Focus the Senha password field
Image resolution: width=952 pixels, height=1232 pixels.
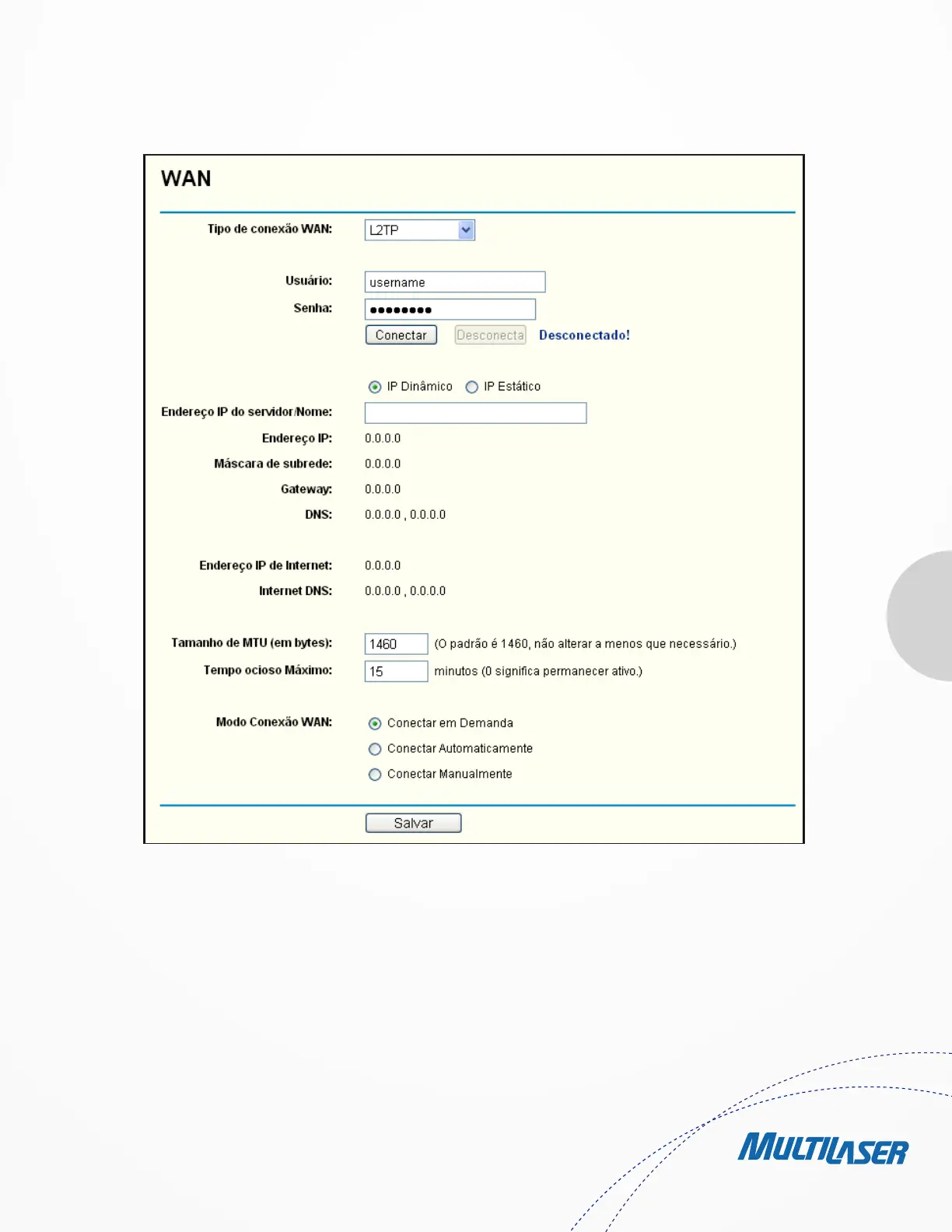(450, 310)
